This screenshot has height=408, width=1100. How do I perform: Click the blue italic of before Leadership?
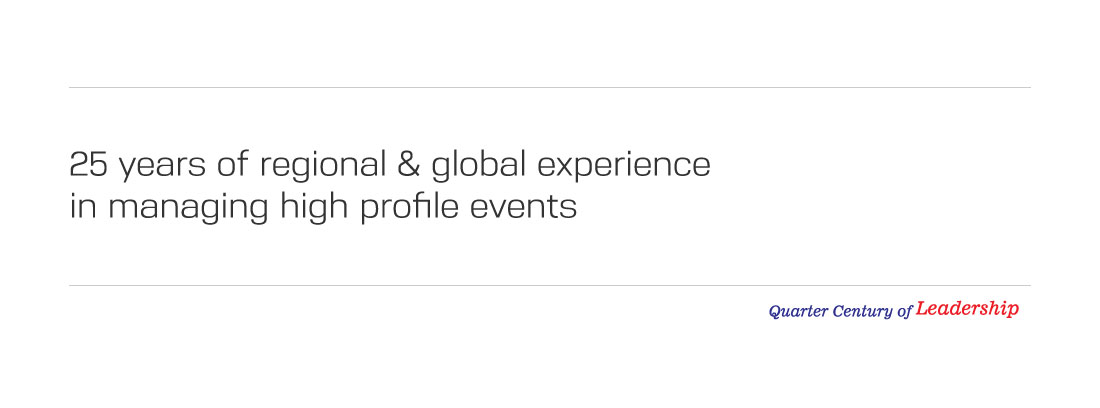click(904, 312)
